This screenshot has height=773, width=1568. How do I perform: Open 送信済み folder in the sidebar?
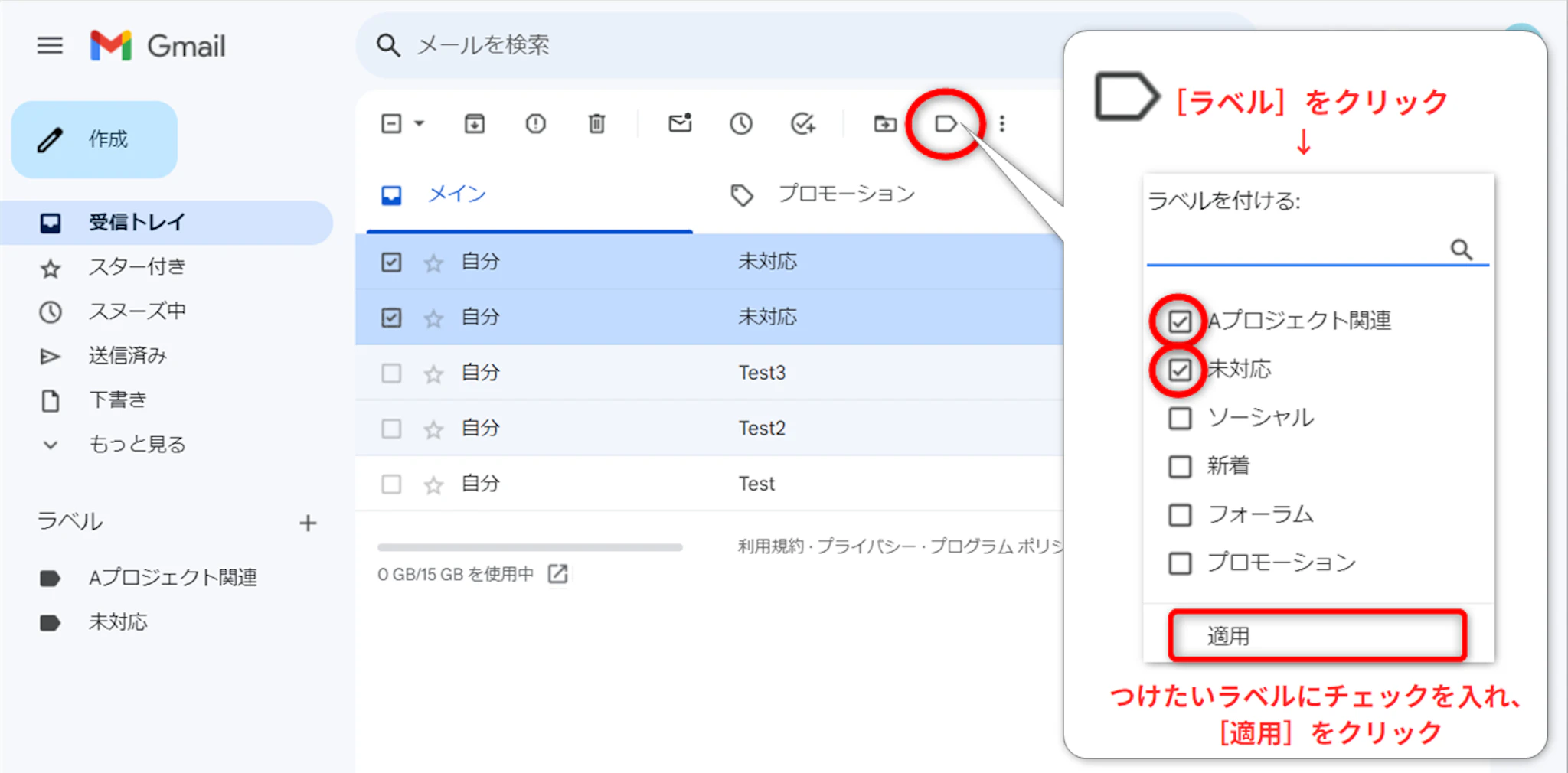pyautogui.click(x=127, y=356)
